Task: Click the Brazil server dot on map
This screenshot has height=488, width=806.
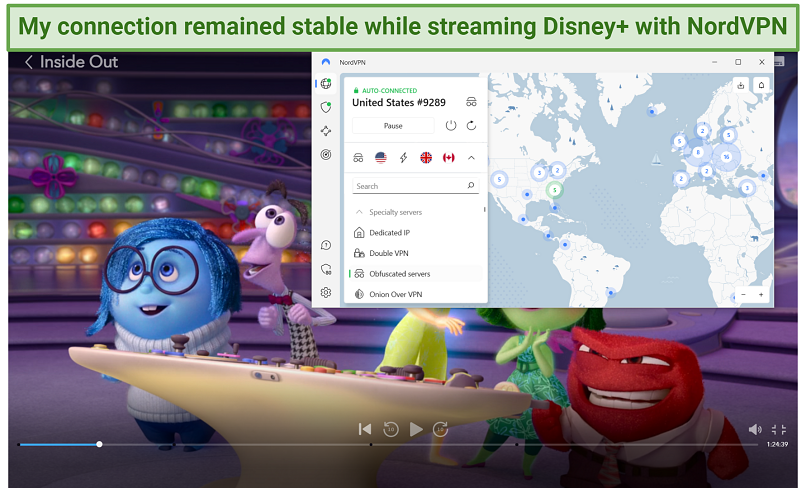Action: pyautogui.click(x=611, y=293)
